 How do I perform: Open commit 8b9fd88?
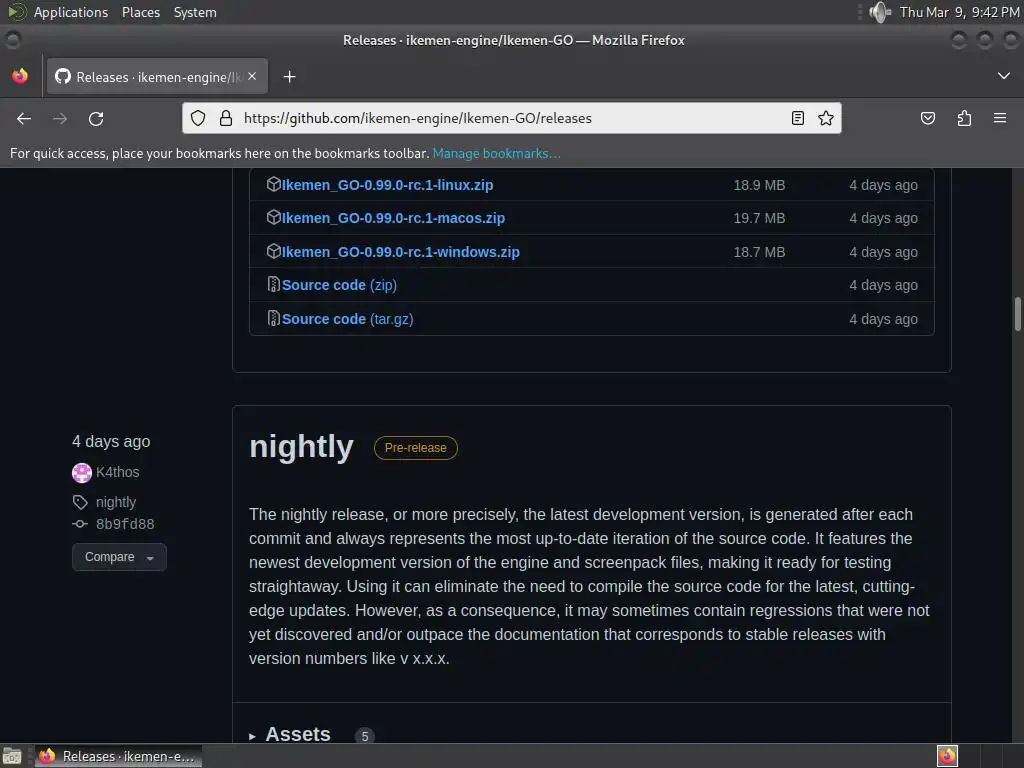click(x=125, y=524)
